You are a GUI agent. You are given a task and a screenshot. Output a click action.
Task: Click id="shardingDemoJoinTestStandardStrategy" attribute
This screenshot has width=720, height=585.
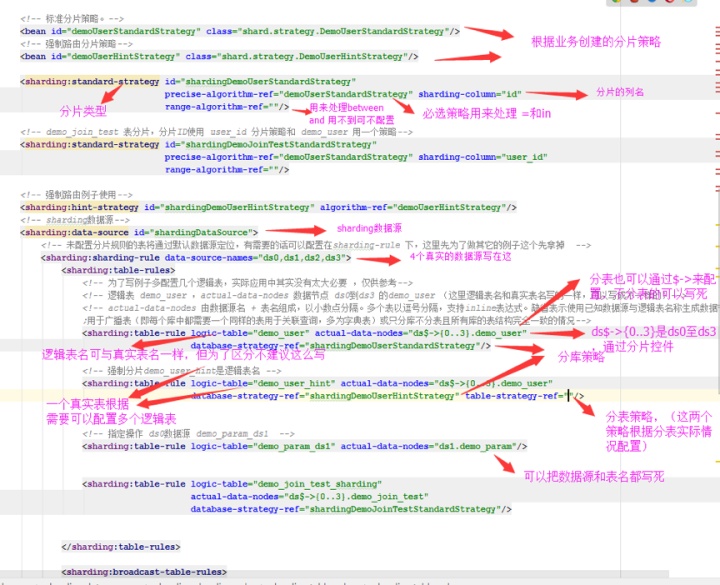coord(271,145)
